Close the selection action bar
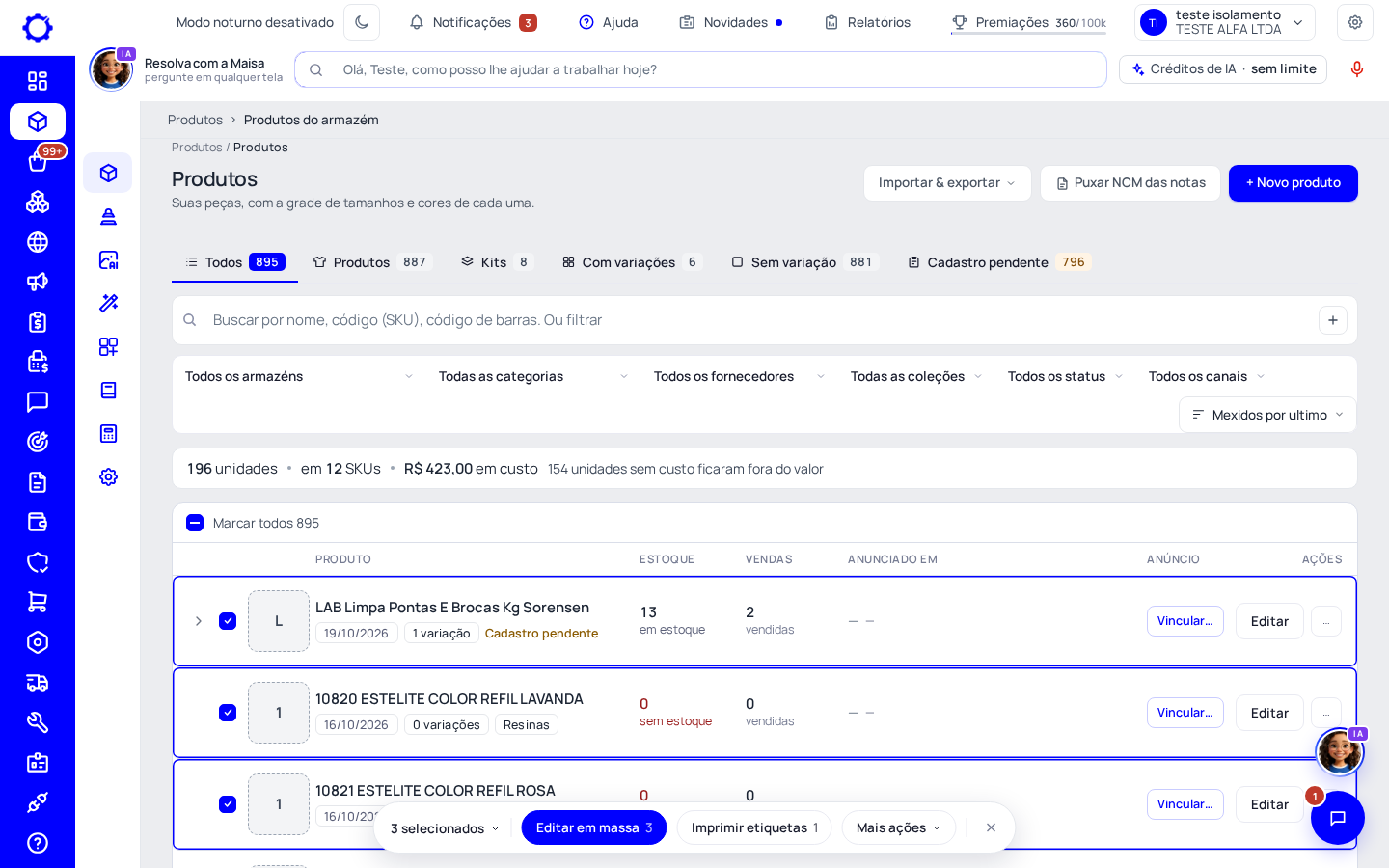The image size is (1389, 868). click(x=991, y=827)
